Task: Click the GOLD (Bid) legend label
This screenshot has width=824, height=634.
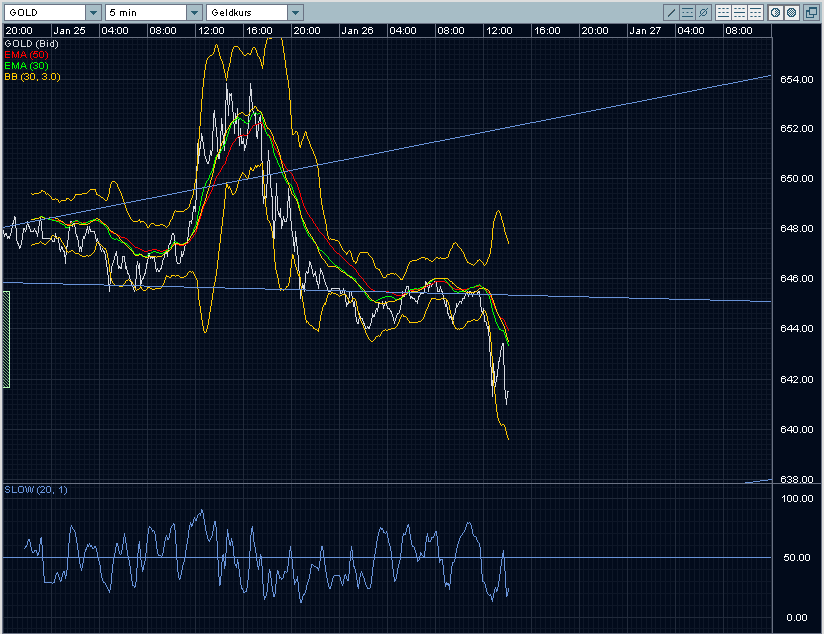Action: coord(32,44)
